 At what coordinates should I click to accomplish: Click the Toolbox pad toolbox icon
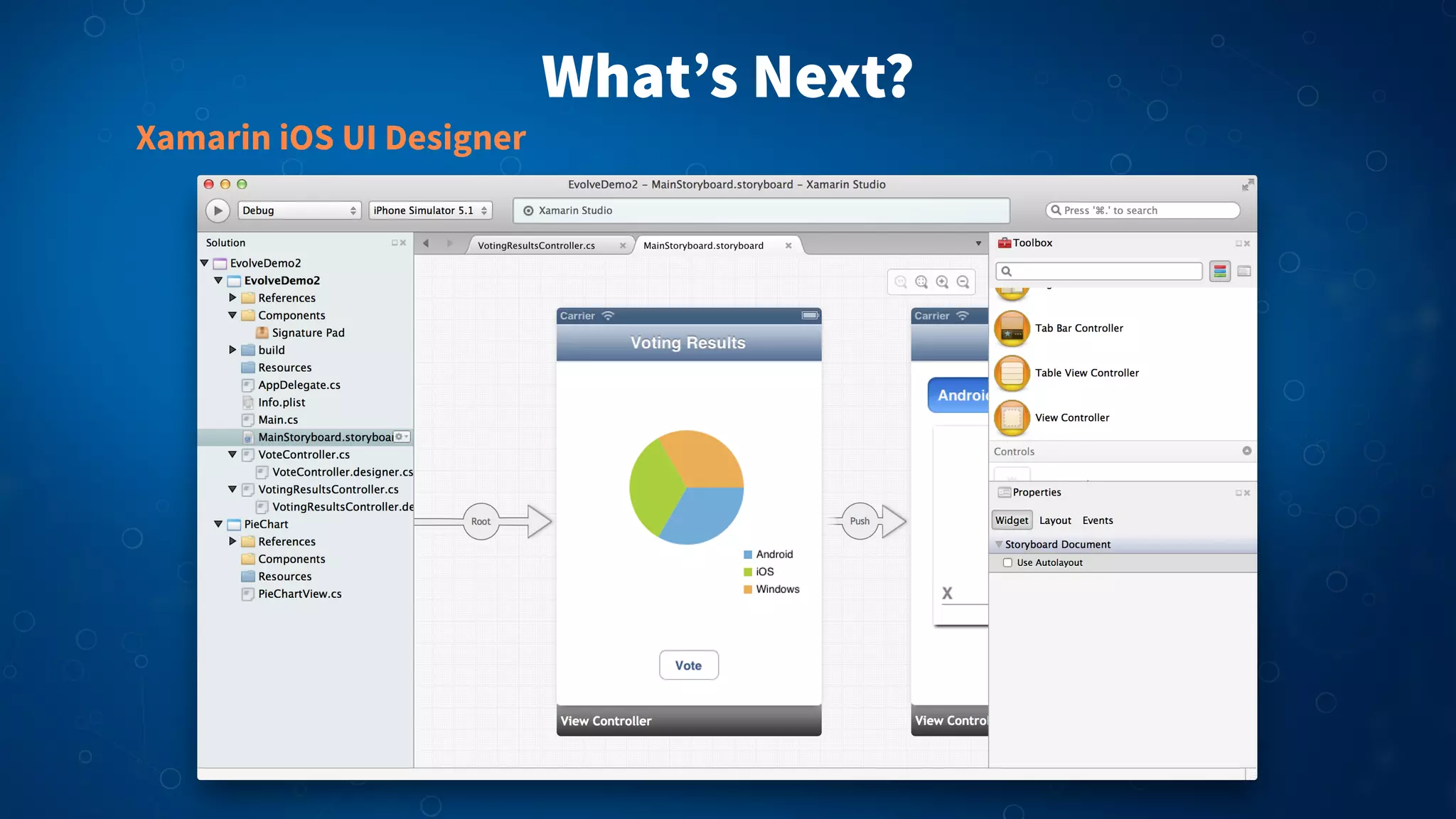[1005, 243]
